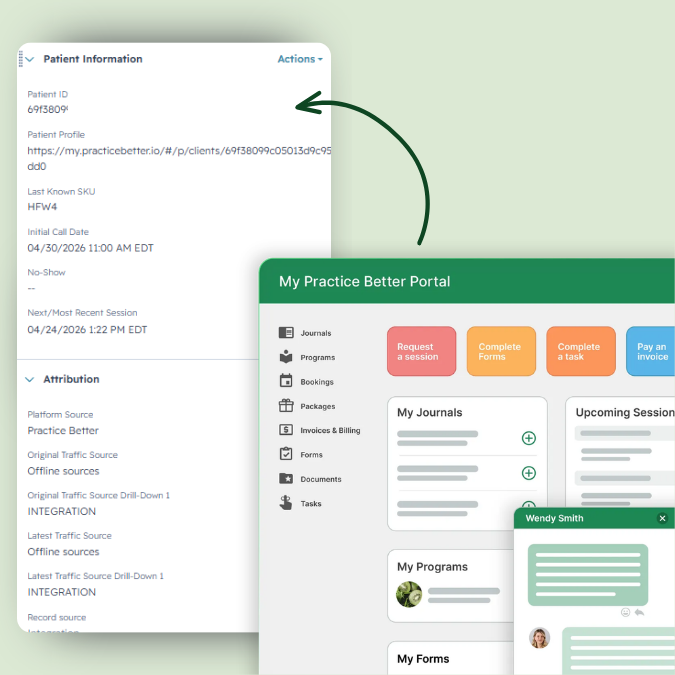Collapse the Patient Information section chevron
This screenshot has width=675, height=675.
pyautogui.click(x=30, y=59)
